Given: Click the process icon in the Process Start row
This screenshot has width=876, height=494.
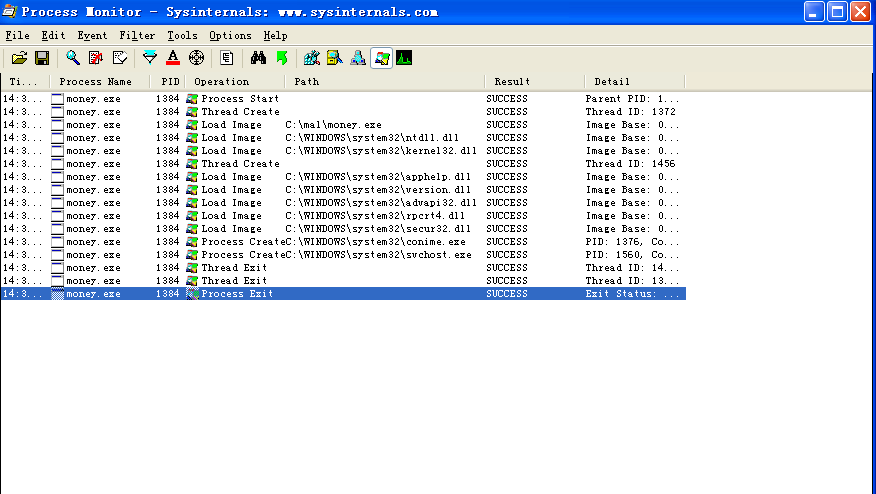Looking at the screenshot, I should (58, 99).
